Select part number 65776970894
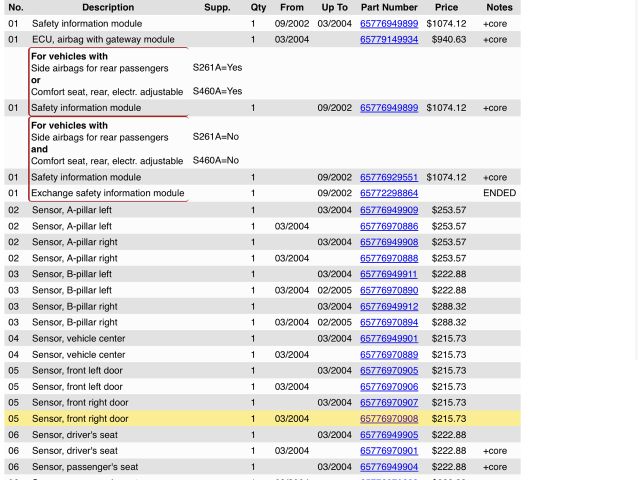Viewport: 640px width, 480px height. (389, 323)
